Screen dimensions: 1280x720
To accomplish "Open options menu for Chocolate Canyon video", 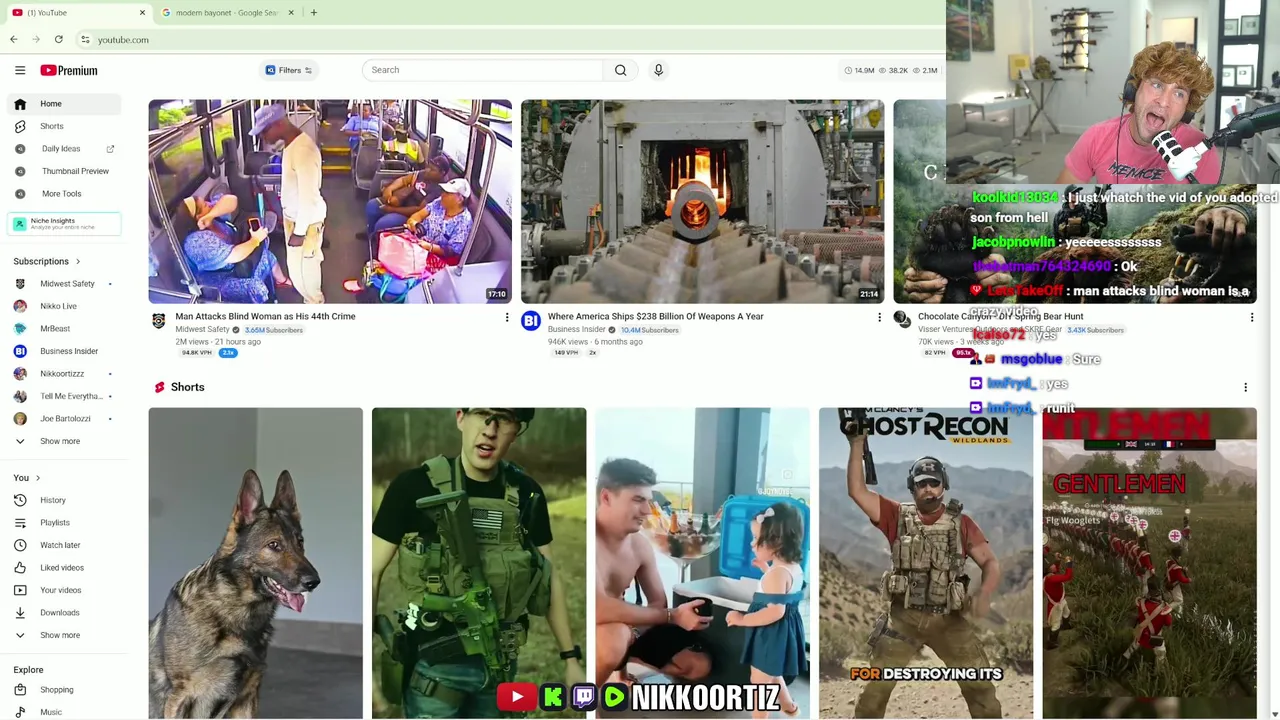I will pyautogui.click(x=1251, y=318).
